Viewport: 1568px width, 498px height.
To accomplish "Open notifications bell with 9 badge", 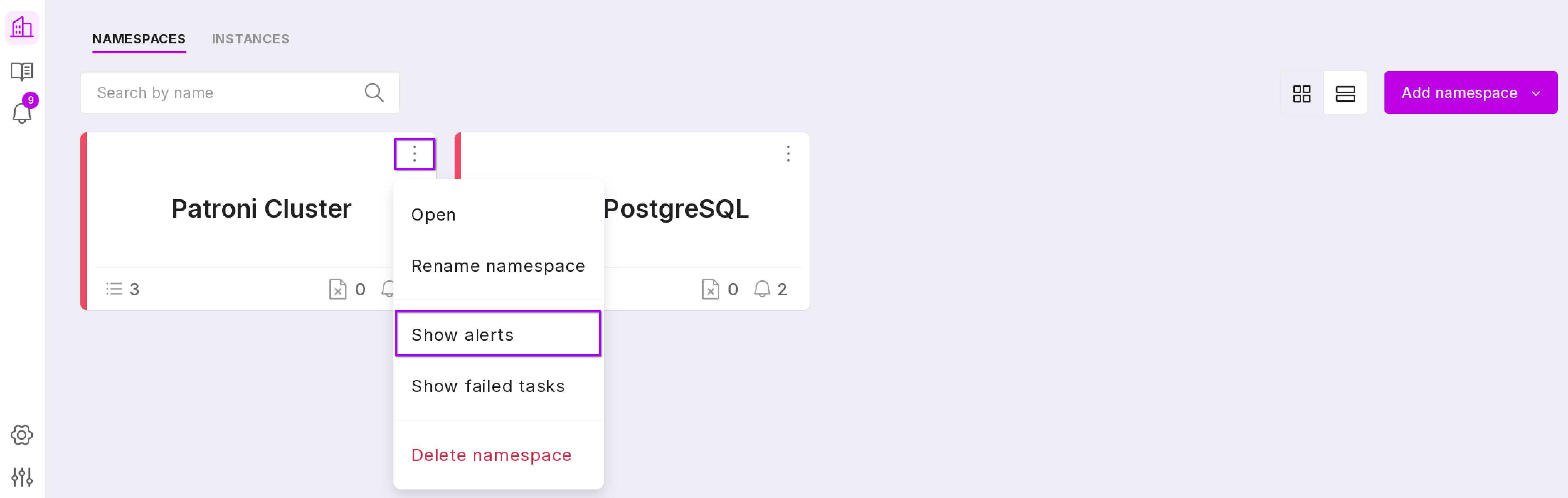I will (22, 113).
